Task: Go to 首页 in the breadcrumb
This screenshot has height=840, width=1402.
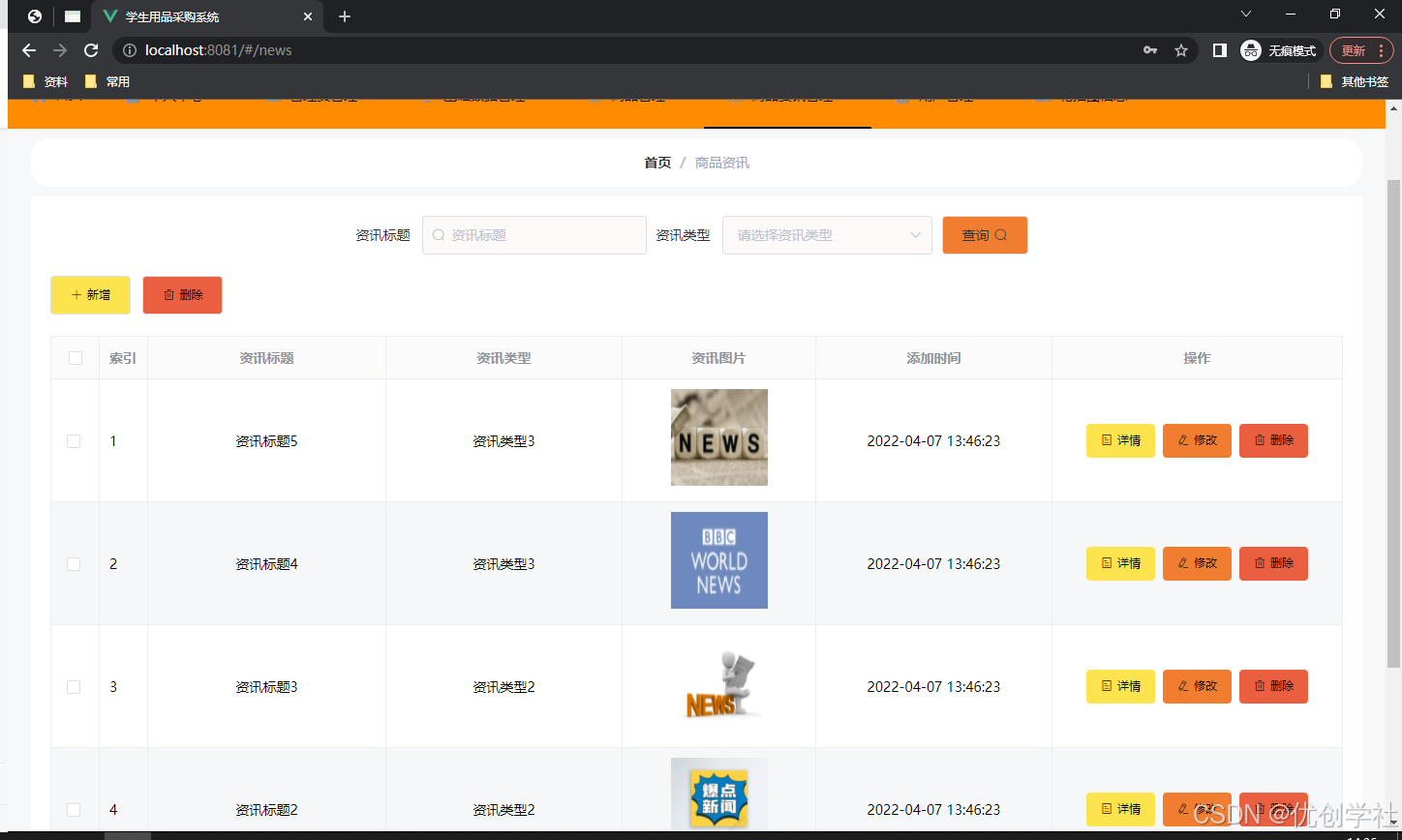Action: click(657, 163)
